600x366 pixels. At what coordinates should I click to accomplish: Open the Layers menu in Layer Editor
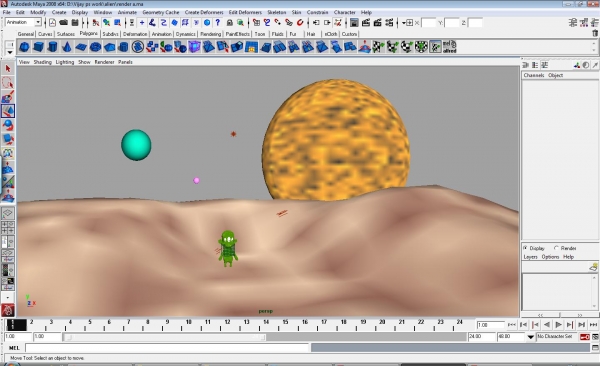point(530,257)
